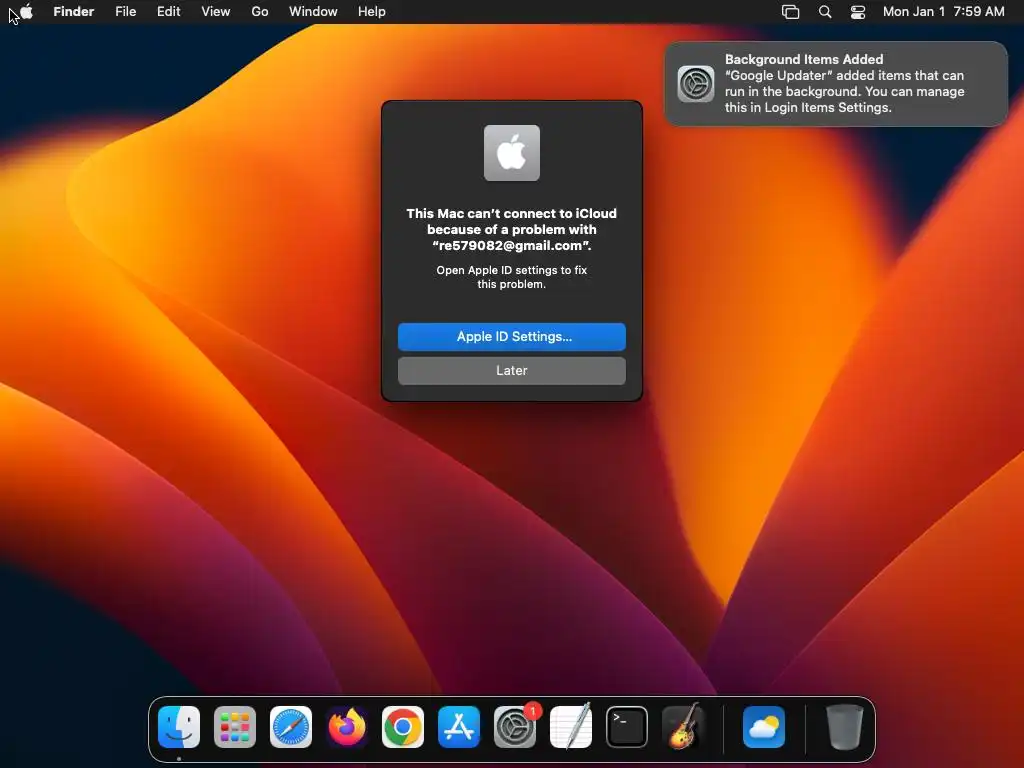Launch Google Chrome from the Dock
Image resolution: width=1024 pixels, height=768 pixels.
click(x=403, y=727)
